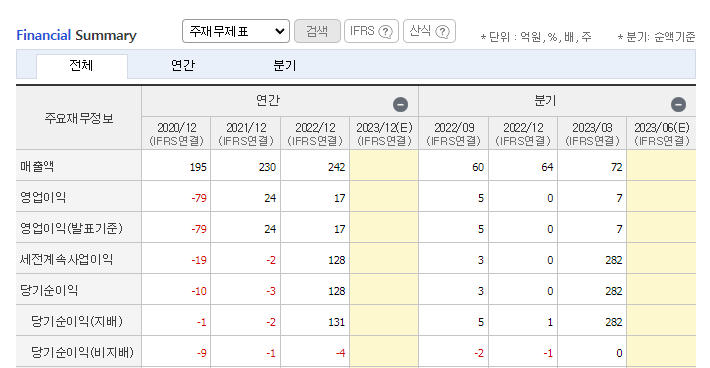Image resolution: width=710 pixels, height=368 pixels.
Task: Click the 영업이익 row label
Action: (43, 197)
